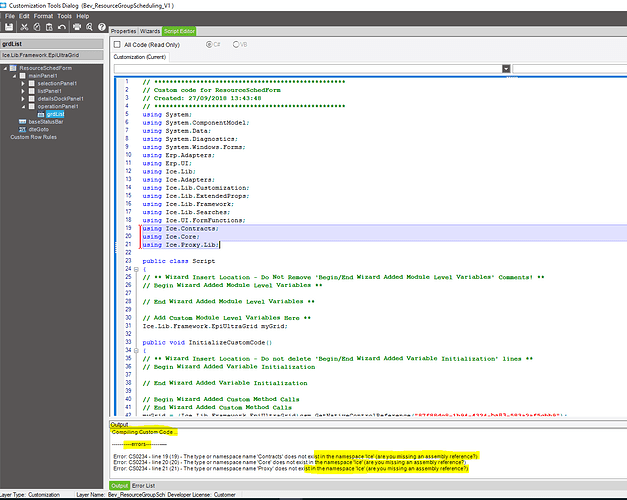Switch to the Wizards tab
This screenshot has height=500, width=627.
(x=150, y=31)
